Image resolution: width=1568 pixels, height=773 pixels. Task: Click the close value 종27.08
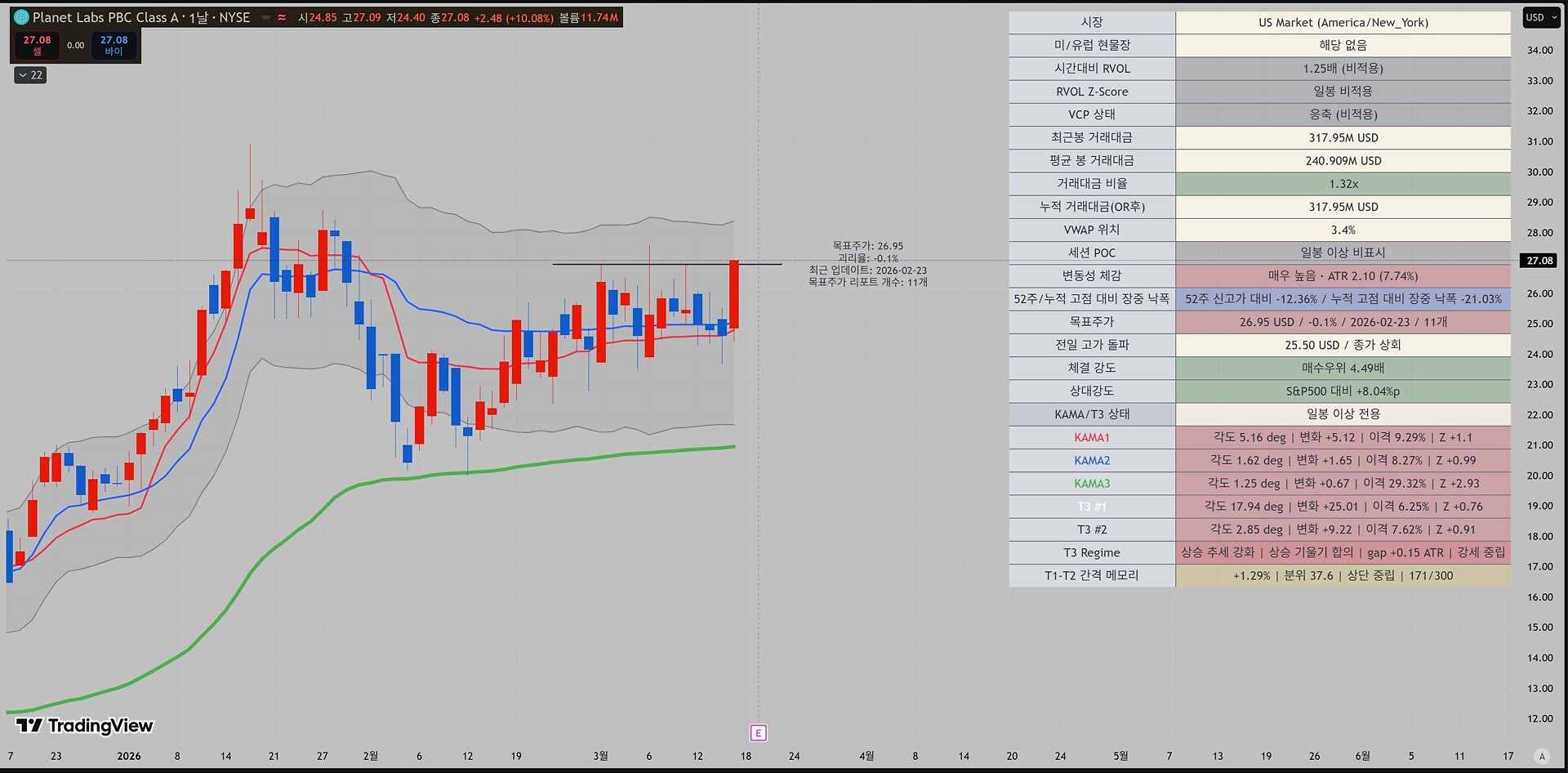pyautogui.click(x=450, y=17)
